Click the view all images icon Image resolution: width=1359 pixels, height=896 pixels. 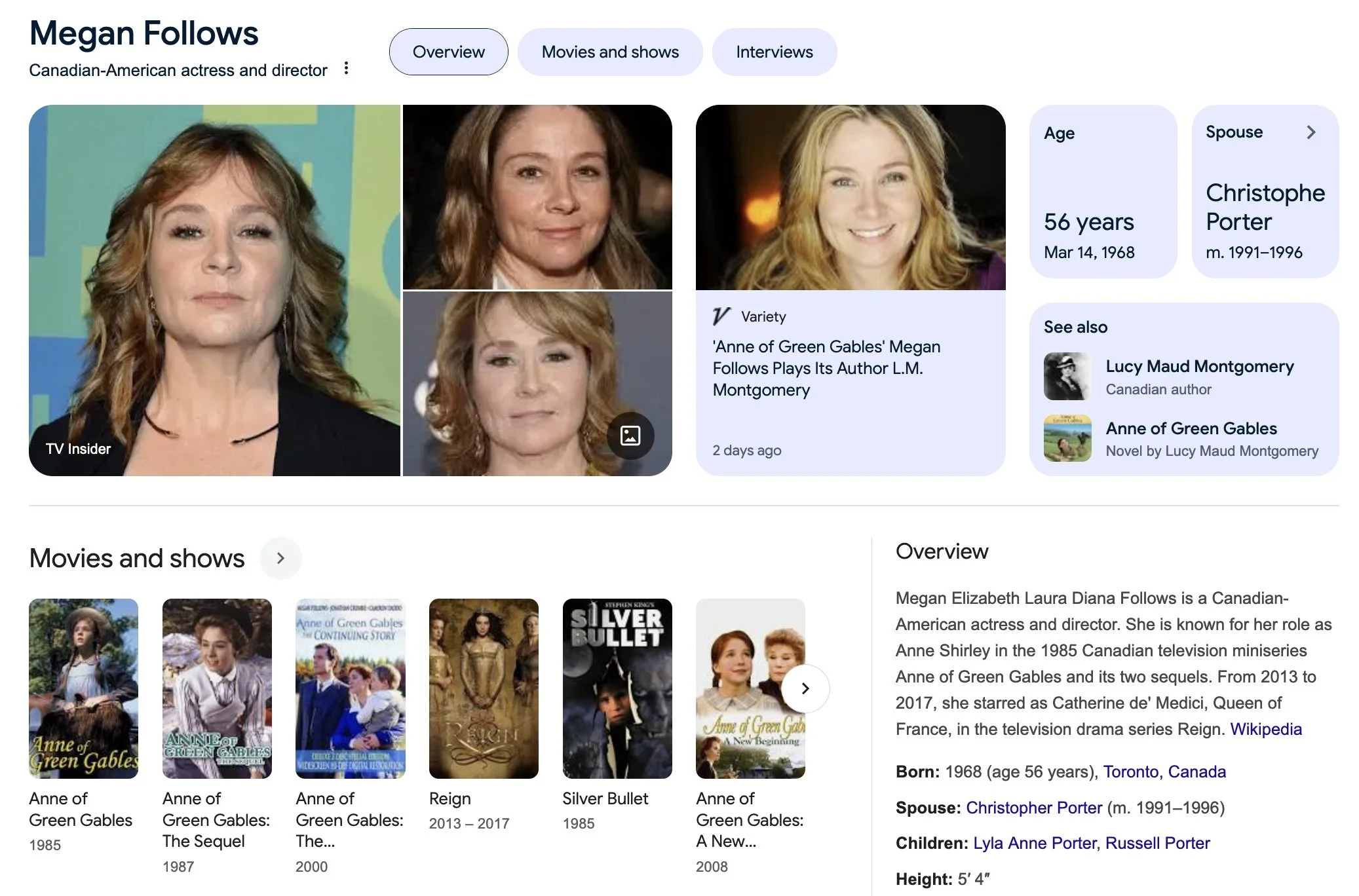pos(630,436)
